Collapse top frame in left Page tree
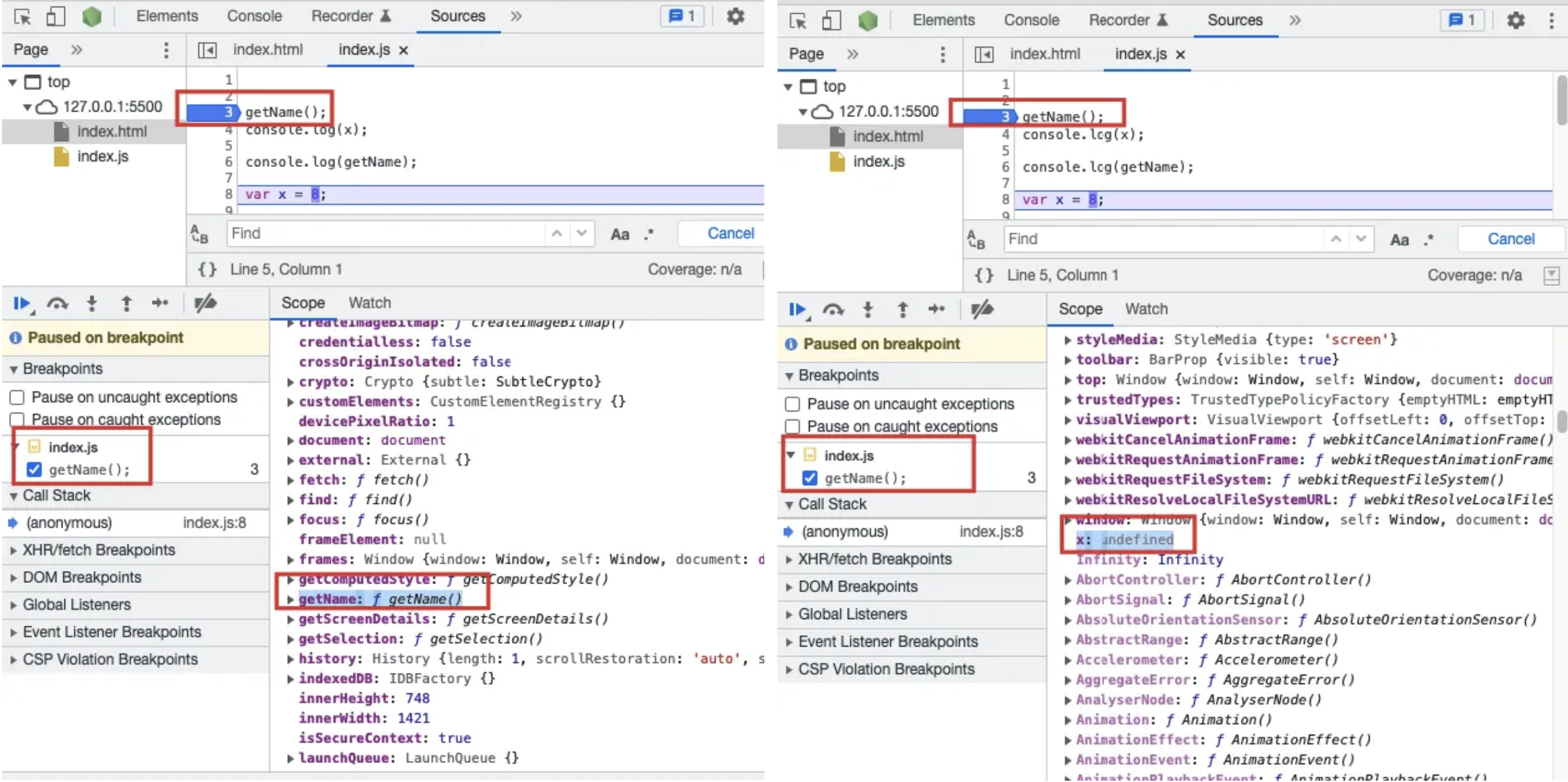Viewport: 1568px width, 782px height. [x=12, y=82]
